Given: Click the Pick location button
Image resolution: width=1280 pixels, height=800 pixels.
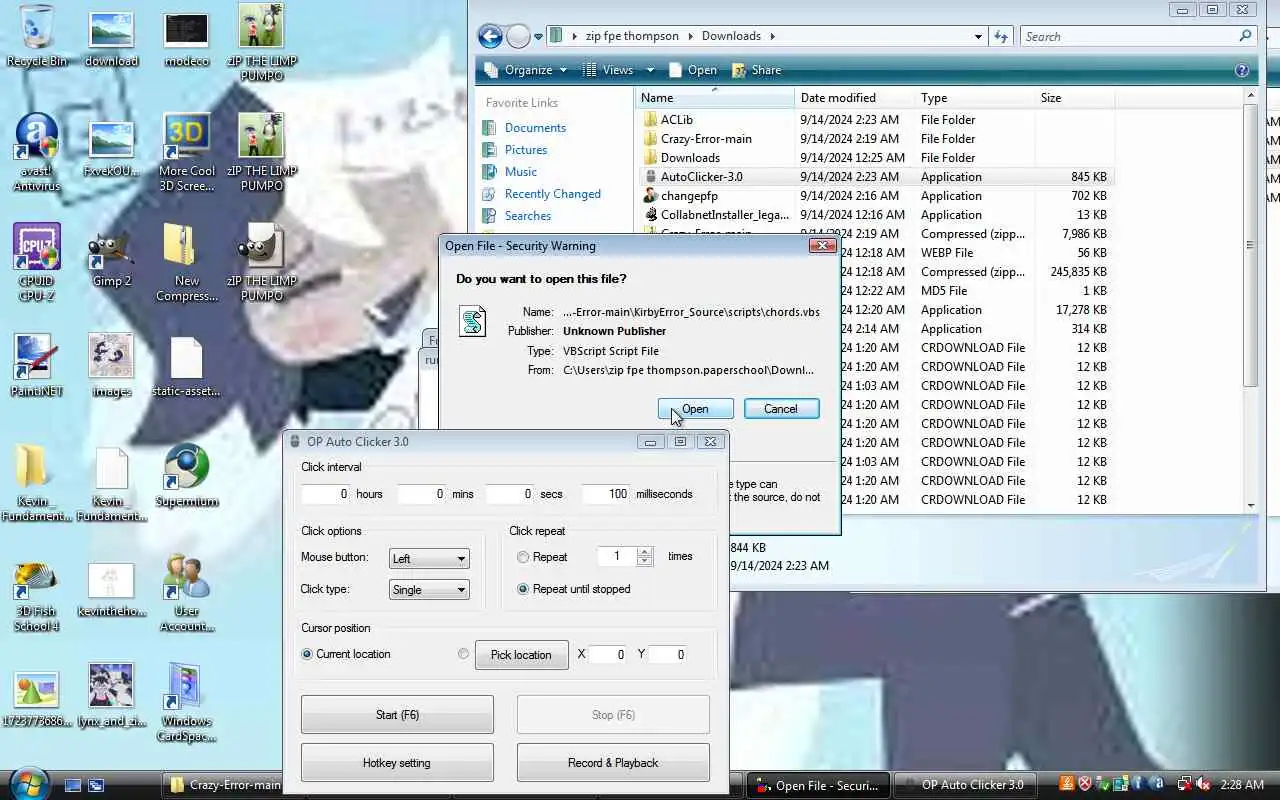Looking at the screenshot, I should [521, 655].
